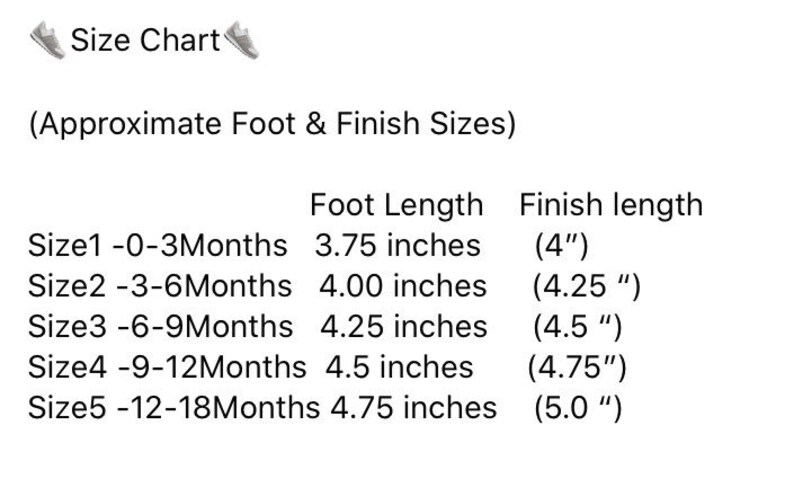This screenshot has height=487, width=794.
Task: Select the Size3 -6-9Months row label
Action: (x=161, y=327)
